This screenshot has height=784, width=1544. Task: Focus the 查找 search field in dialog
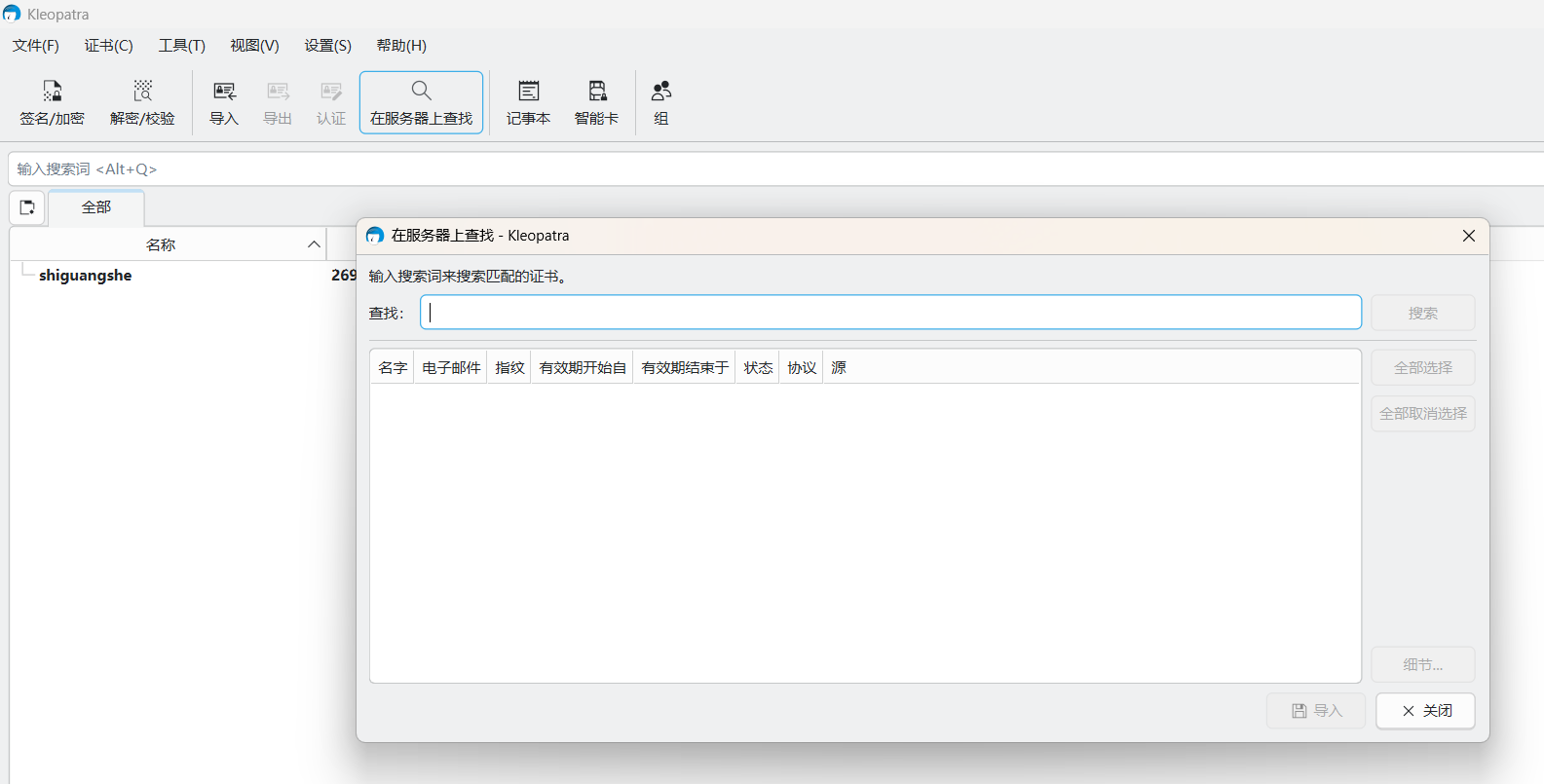pos(891,313)
